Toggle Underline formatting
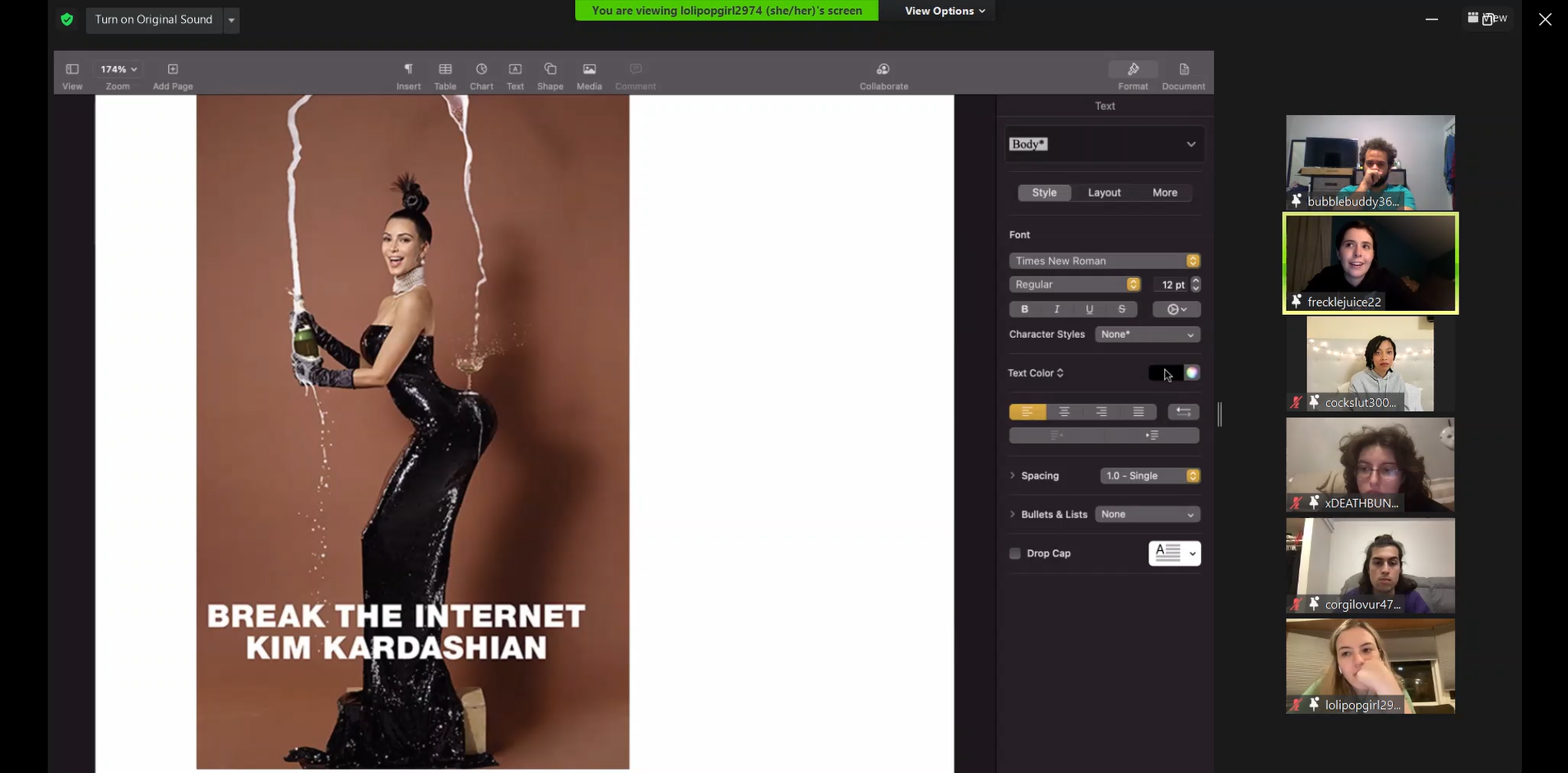This screenshot has height=773, width=1568. [1089, 309]
